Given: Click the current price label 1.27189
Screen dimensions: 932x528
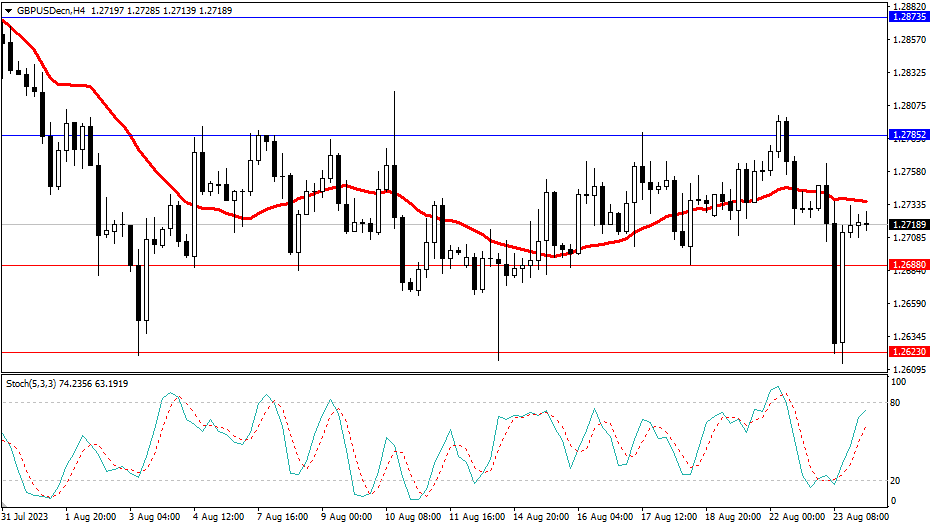Looking at the screenshot, I should (x=909, y=225).
